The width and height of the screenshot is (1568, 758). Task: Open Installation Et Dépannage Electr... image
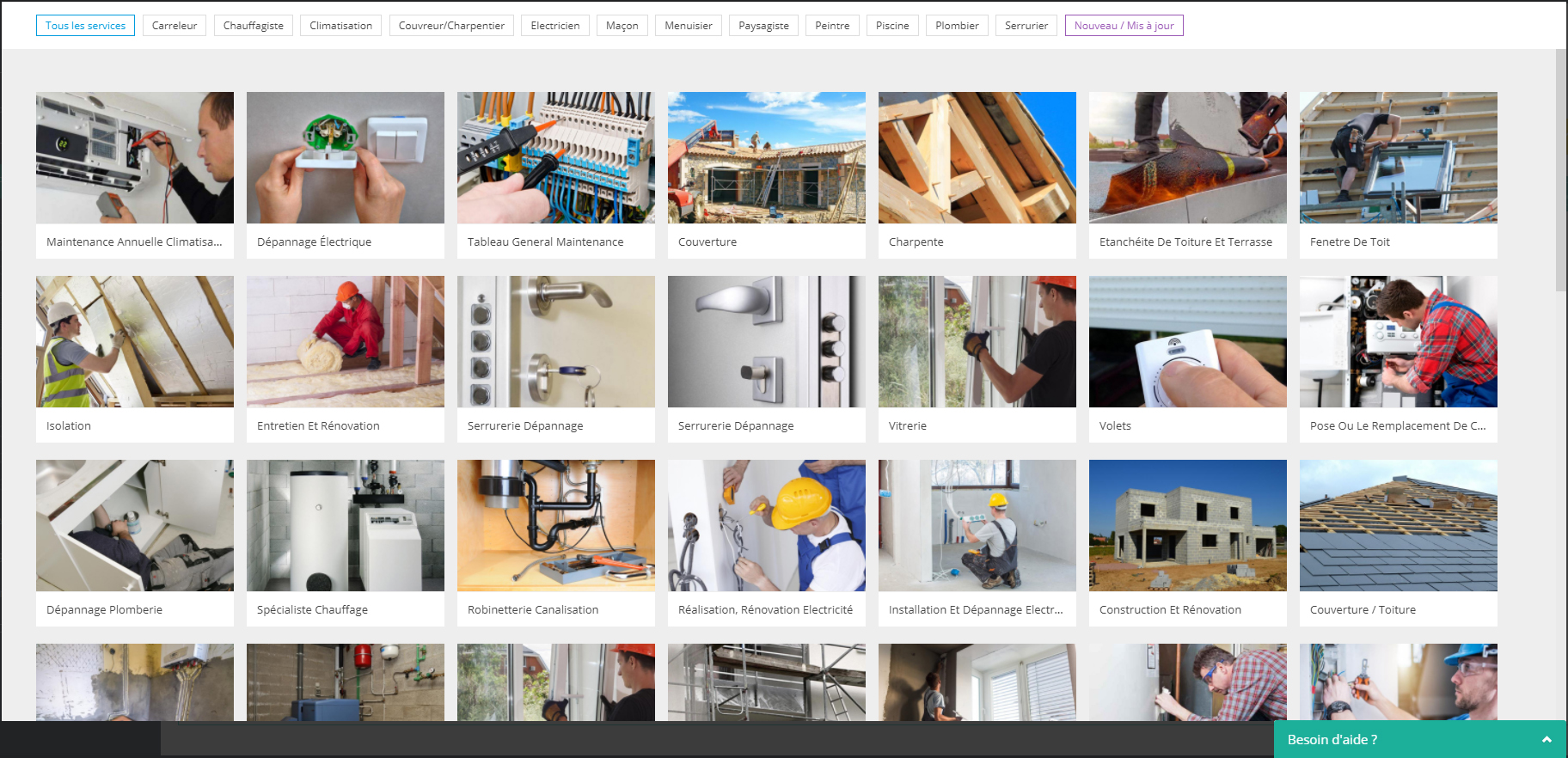(977, 526)
